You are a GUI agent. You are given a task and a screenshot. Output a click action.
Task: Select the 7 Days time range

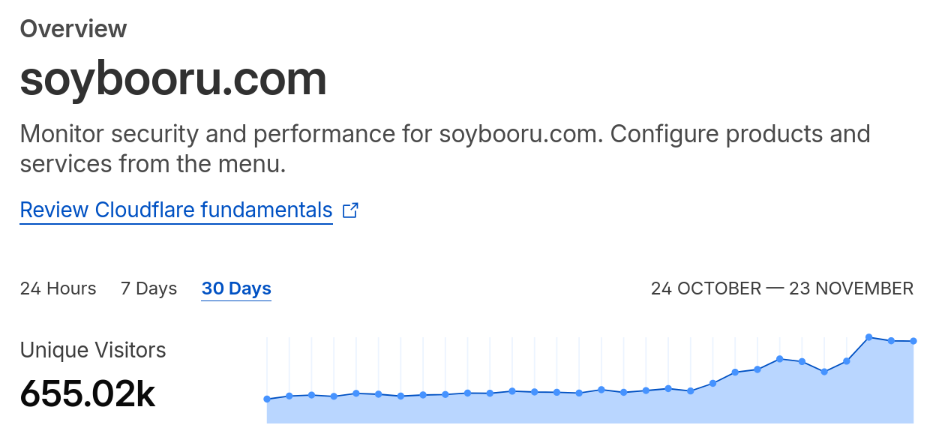point(149,289)
